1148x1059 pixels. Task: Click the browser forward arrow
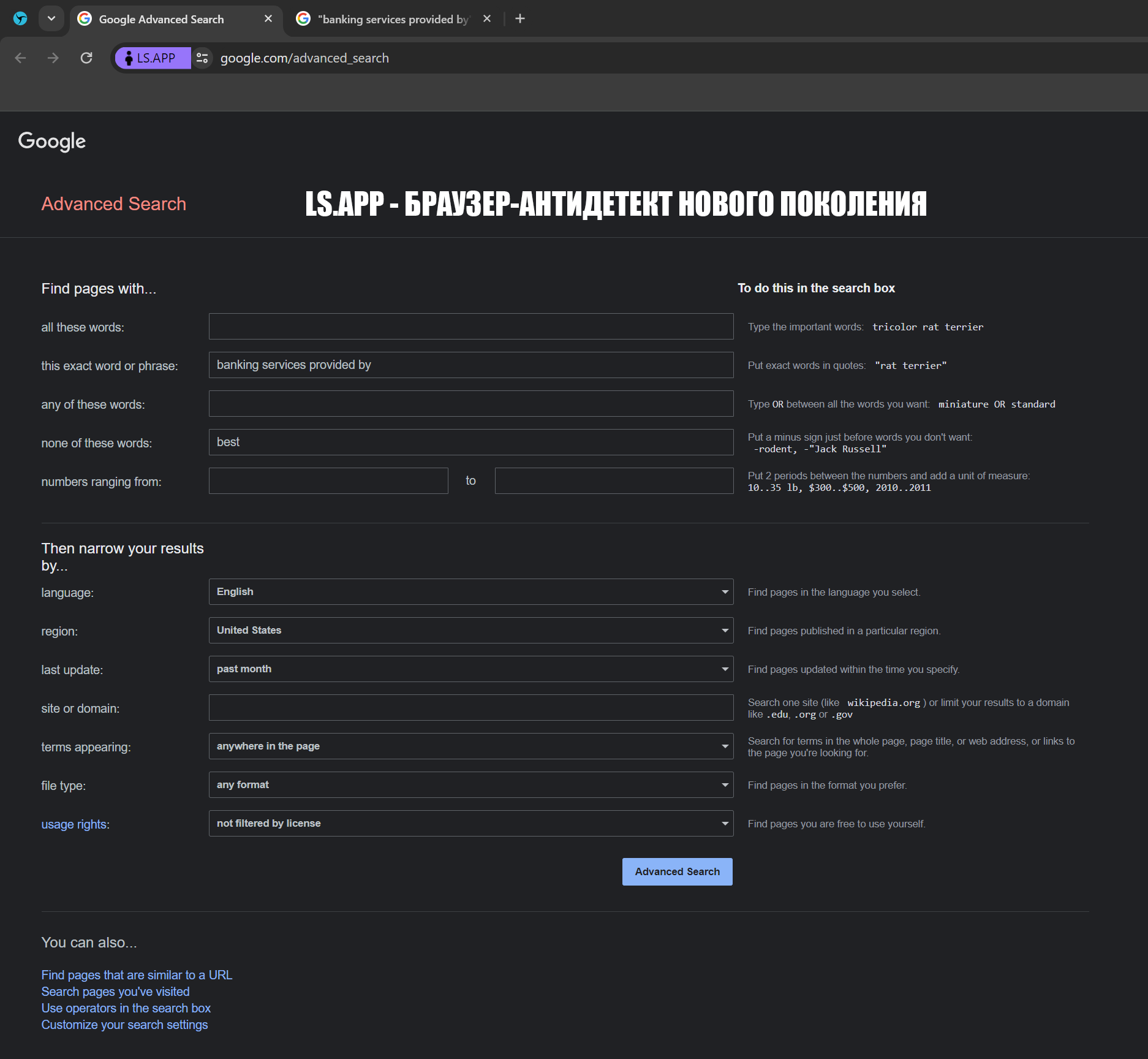[53, 58]
